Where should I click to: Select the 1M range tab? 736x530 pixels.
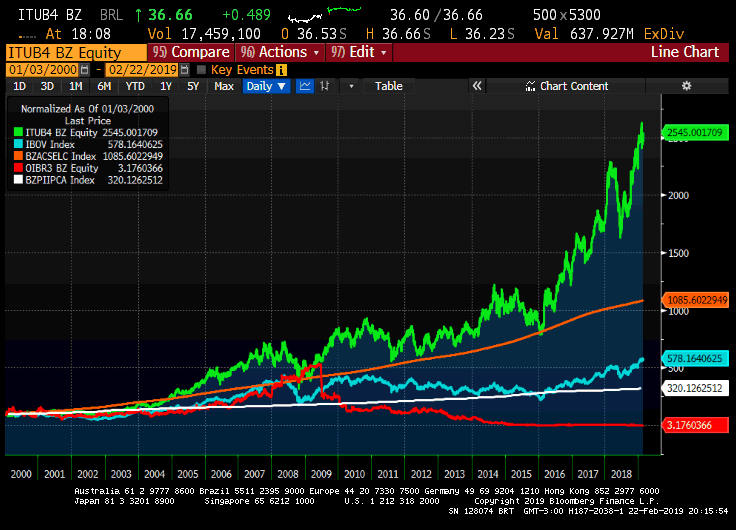tap(76, 86)
